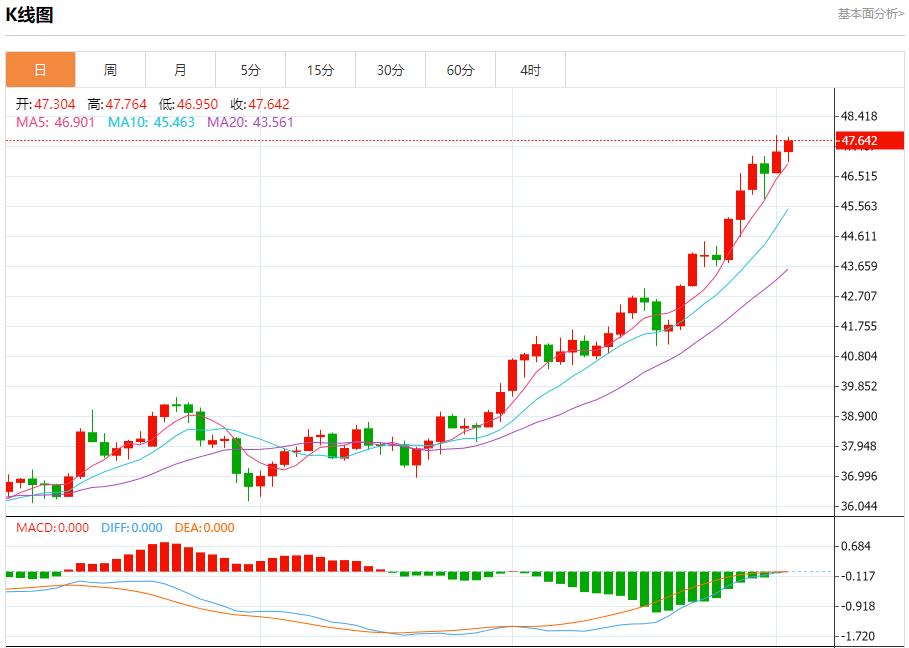Select the 日 (daily) timeframe tab
The height and width of the screenshot is (648, 909).
[40, 69]
